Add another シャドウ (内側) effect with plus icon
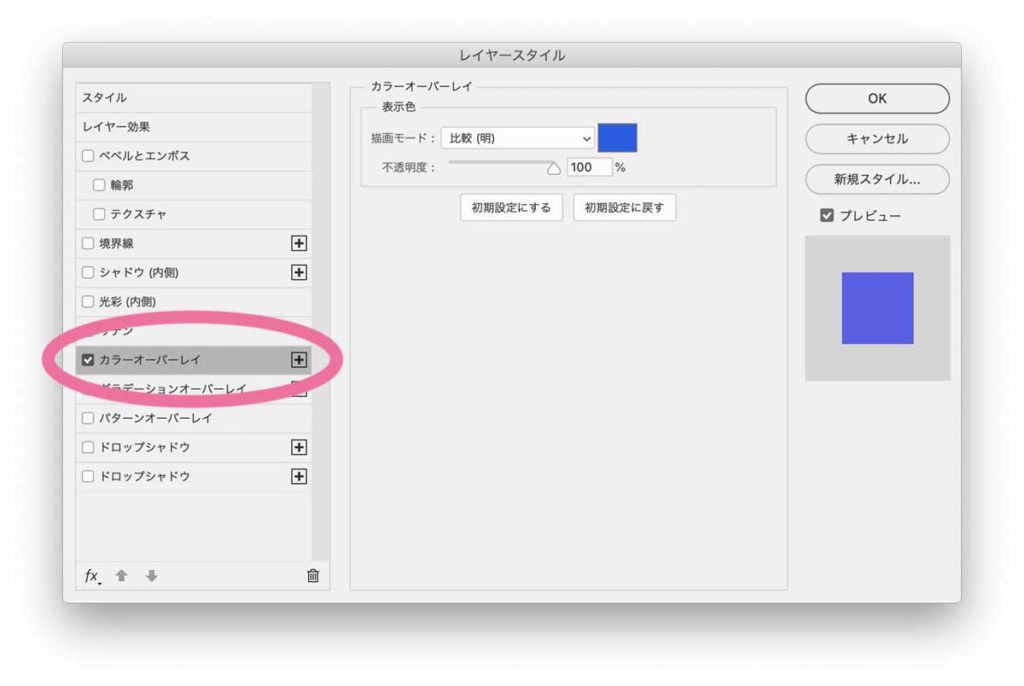Viewport: 1024px width, 686px height. coord(298,272)
